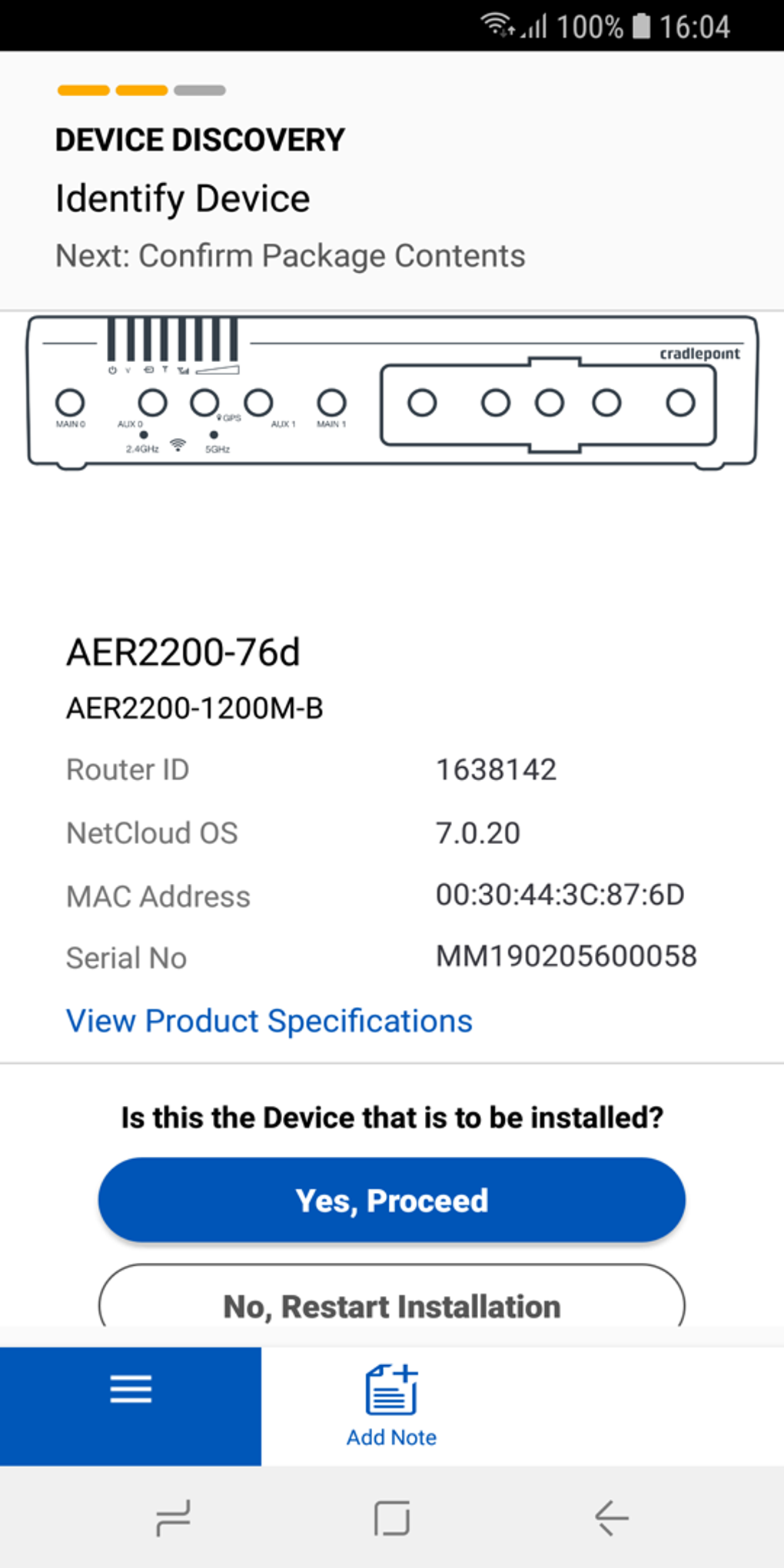This screenshot has width=784, height=1568.
Task: Select the serial number MM190205600058
Action: click(x=566, y=956)
